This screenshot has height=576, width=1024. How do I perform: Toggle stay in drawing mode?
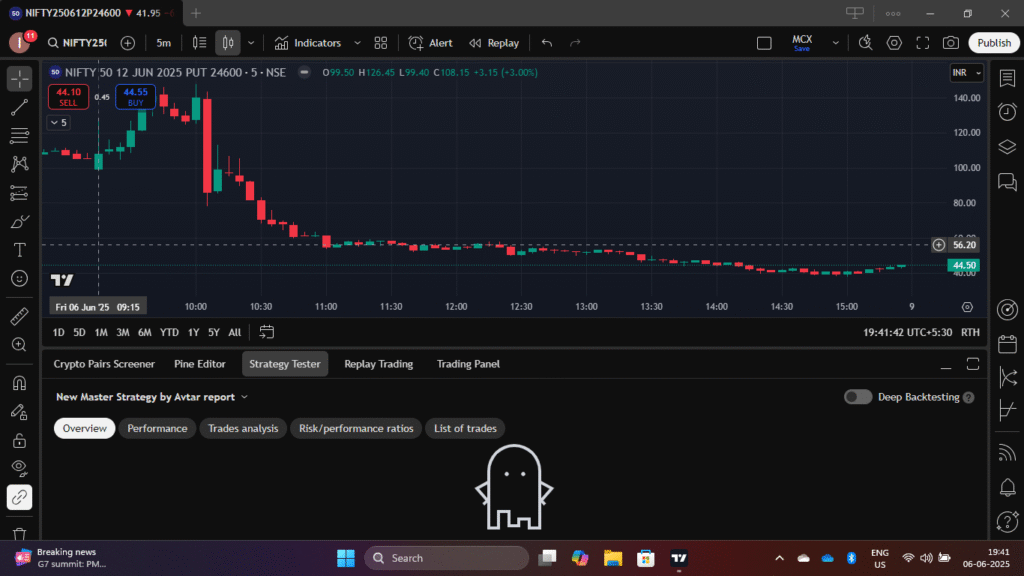click(20, 412)
